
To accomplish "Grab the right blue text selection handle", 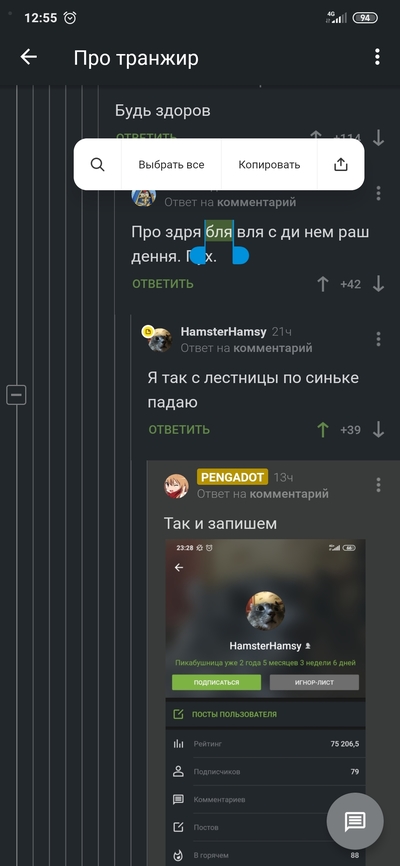I will [240, 256].
